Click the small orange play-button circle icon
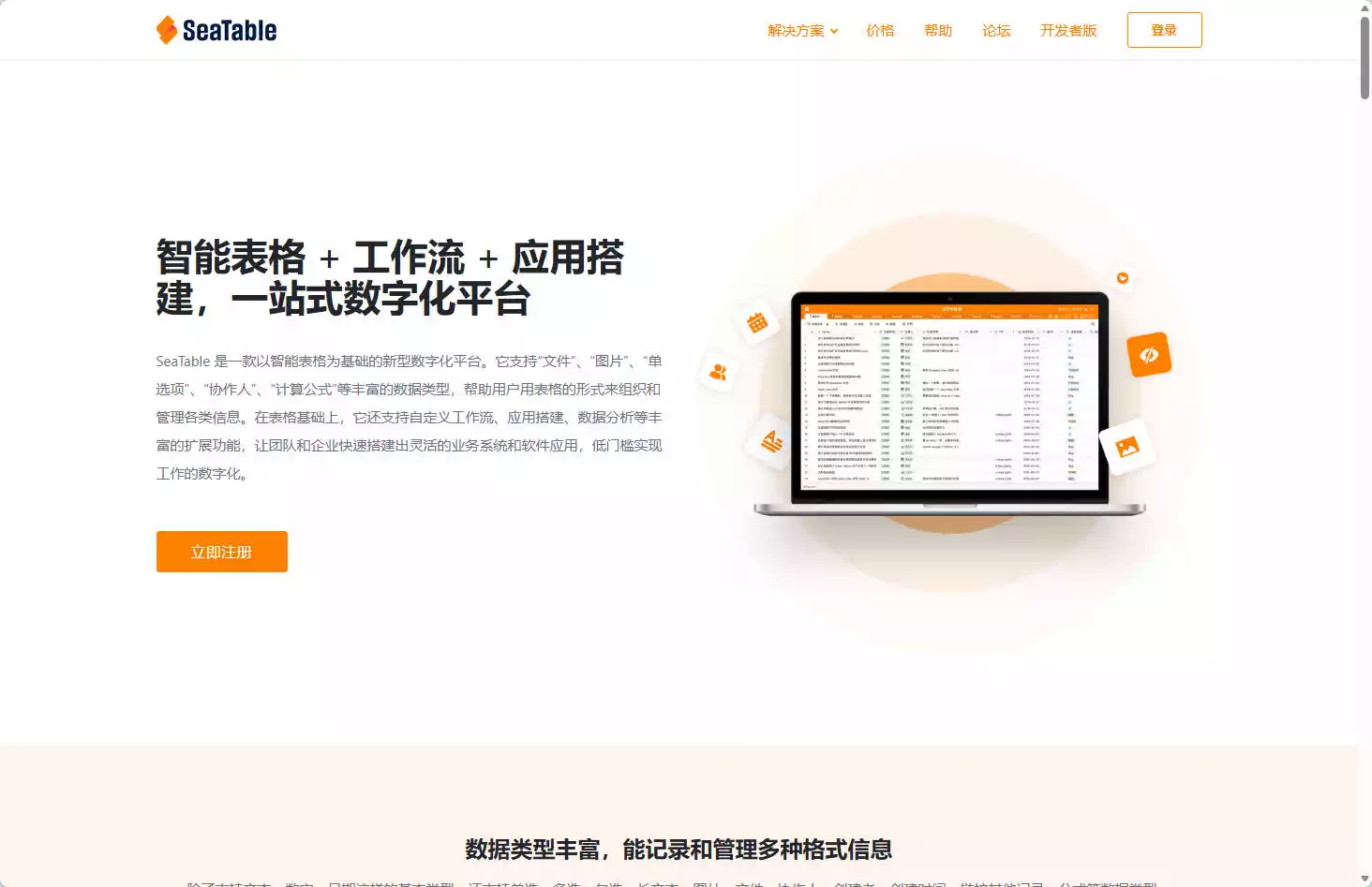The height and width of the screenshot is (887, 1372). 1123,278
